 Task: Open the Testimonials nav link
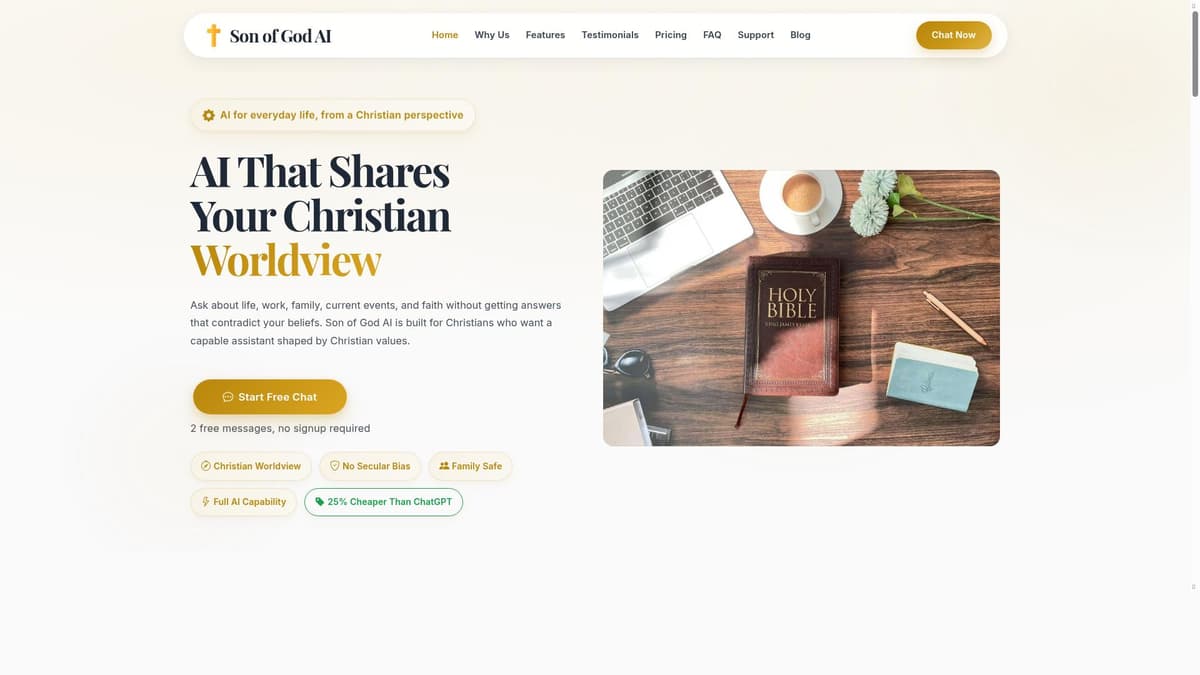[x=610, y=35]
